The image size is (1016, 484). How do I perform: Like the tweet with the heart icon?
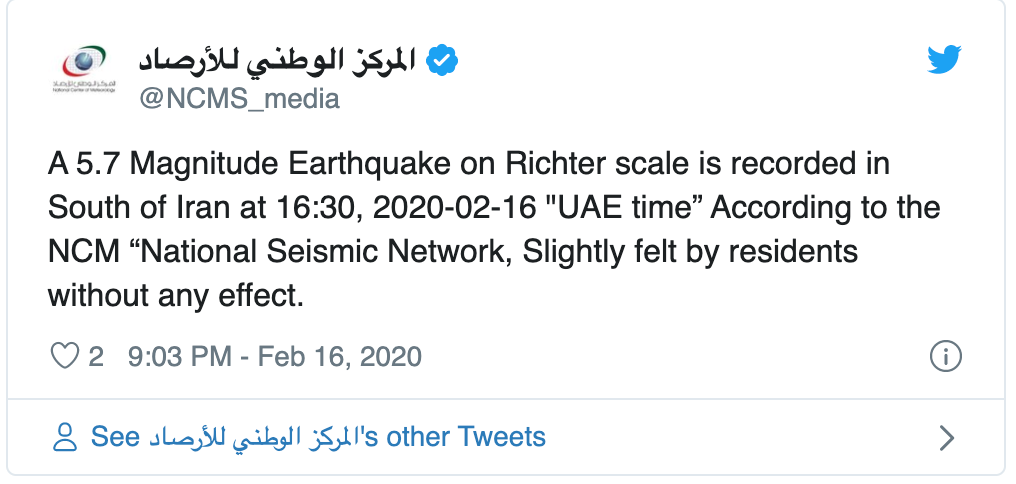(x=64, y=357)
